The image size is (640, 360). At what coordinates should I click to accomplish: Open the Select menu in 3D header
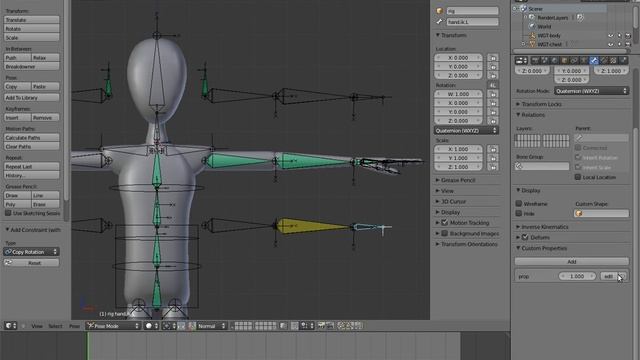(x=55, y=326)
